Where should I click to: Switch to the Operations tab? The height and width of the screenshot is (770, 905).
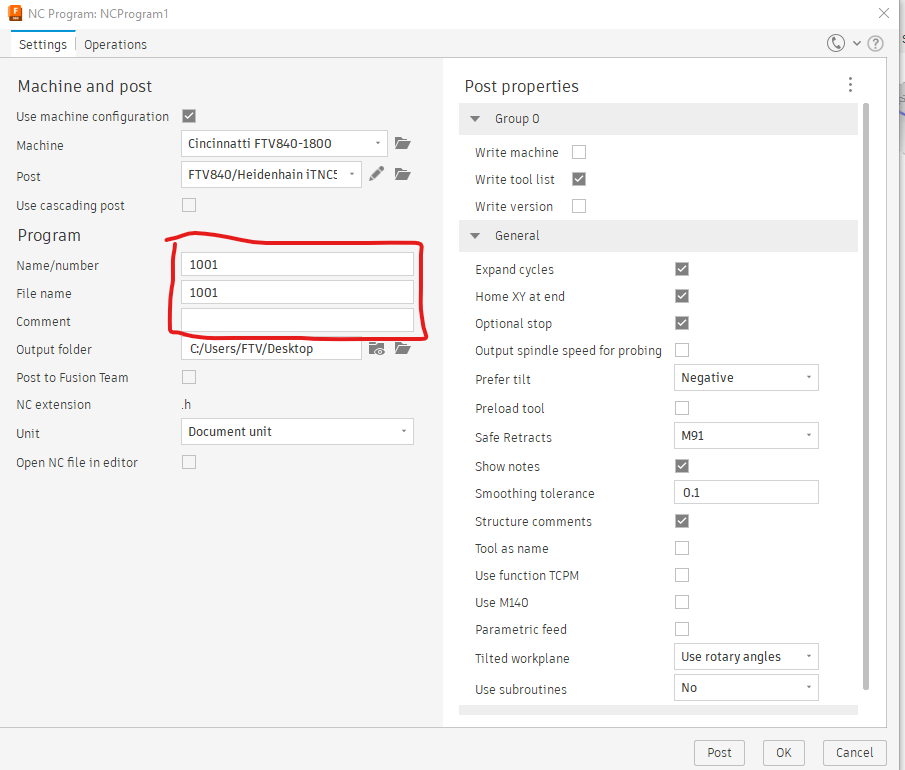tap(115, 44)
